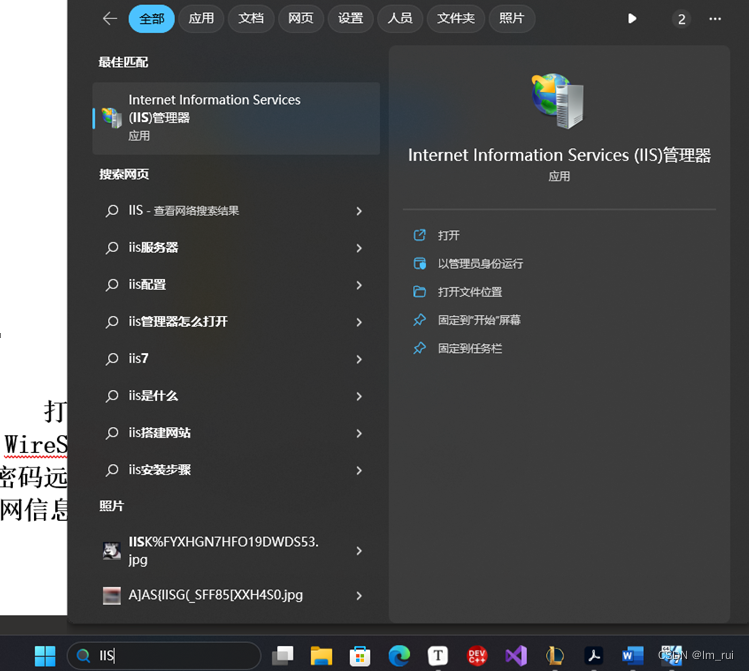This screenshot has height=671, width=749.
Task: Switch to the 照片 filter tab
Action: pos(512,19)
